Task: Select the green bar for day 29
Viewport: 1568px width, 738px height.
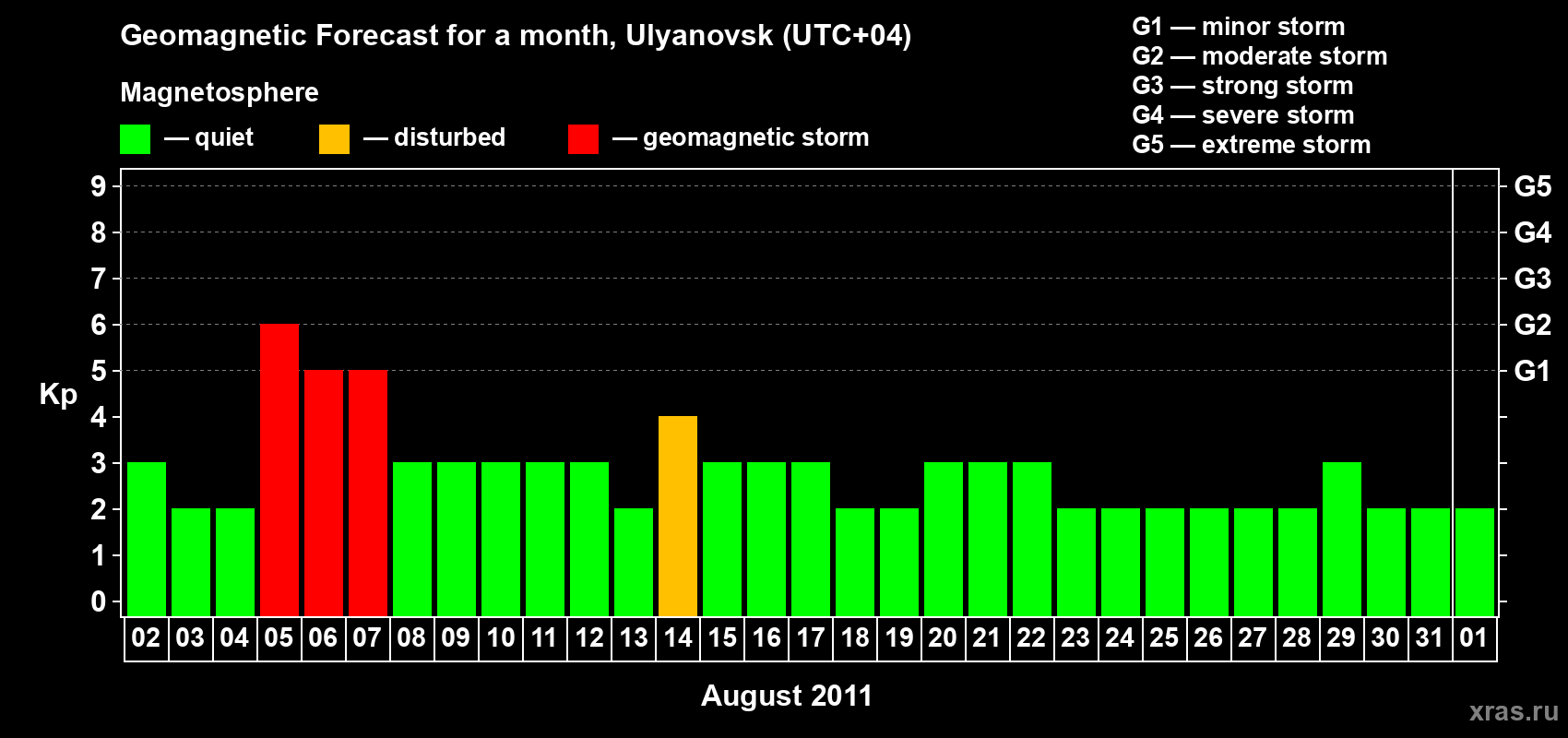Action: 1342,539
